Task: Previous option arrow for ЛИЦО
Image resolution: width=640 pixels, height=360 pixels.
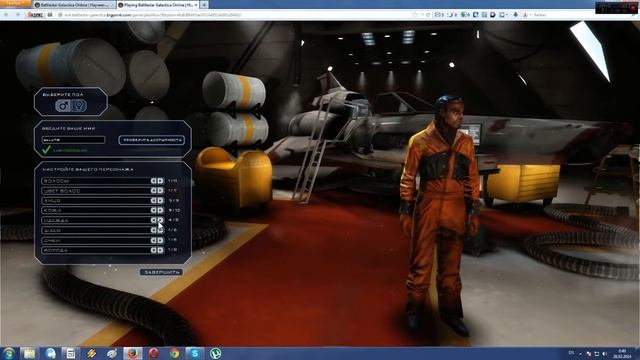Action: pyautogui.click(x=154, y=200)
